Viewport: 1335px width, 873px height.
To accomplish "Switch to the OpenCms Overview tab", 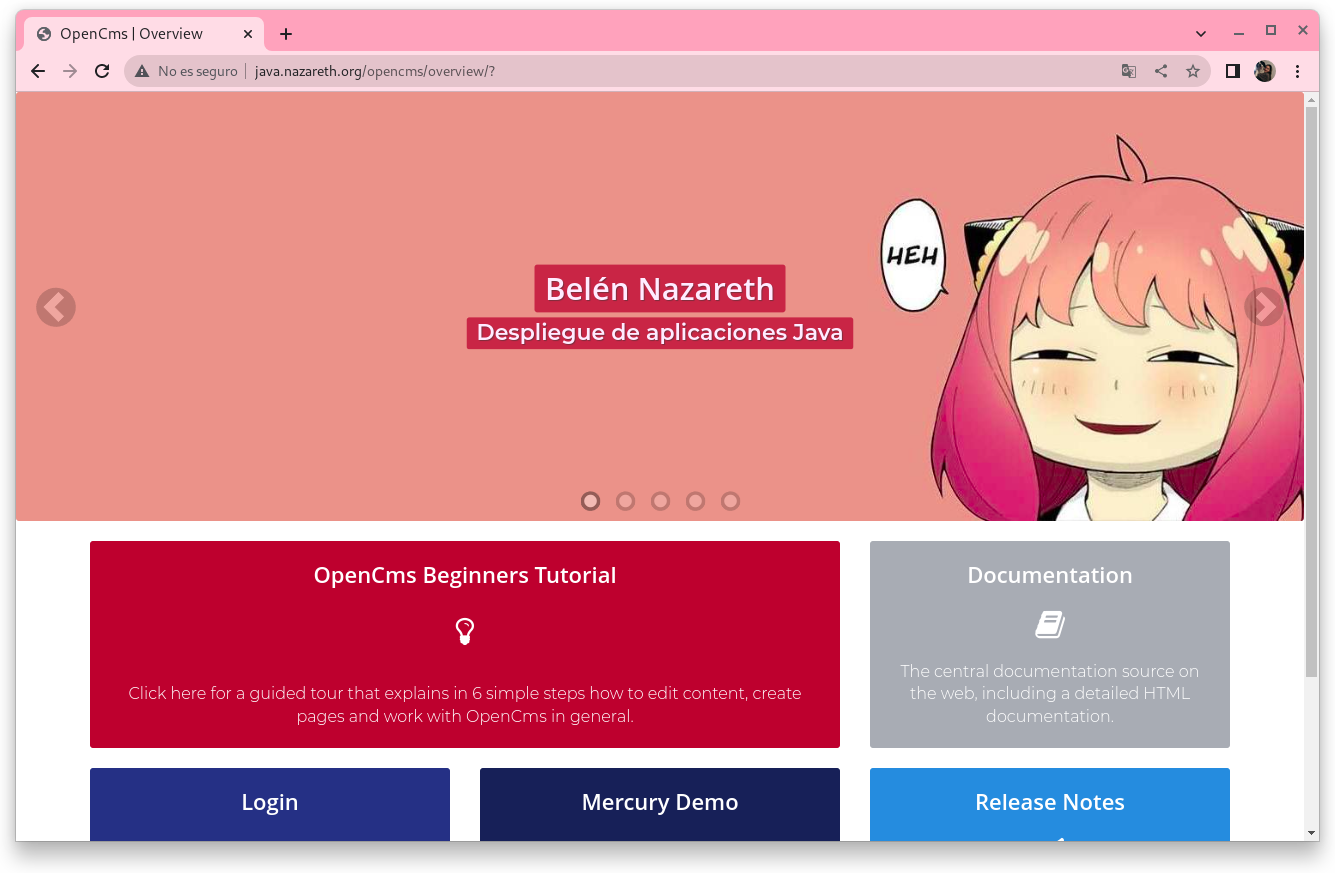I will pyautogui.click(x=140, y=34).
